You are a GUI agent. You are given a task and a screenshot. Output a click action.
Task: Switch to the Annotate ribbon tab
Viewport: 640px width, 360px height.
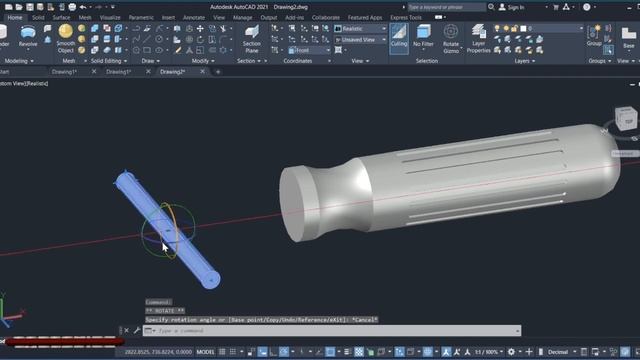(194, 18)
